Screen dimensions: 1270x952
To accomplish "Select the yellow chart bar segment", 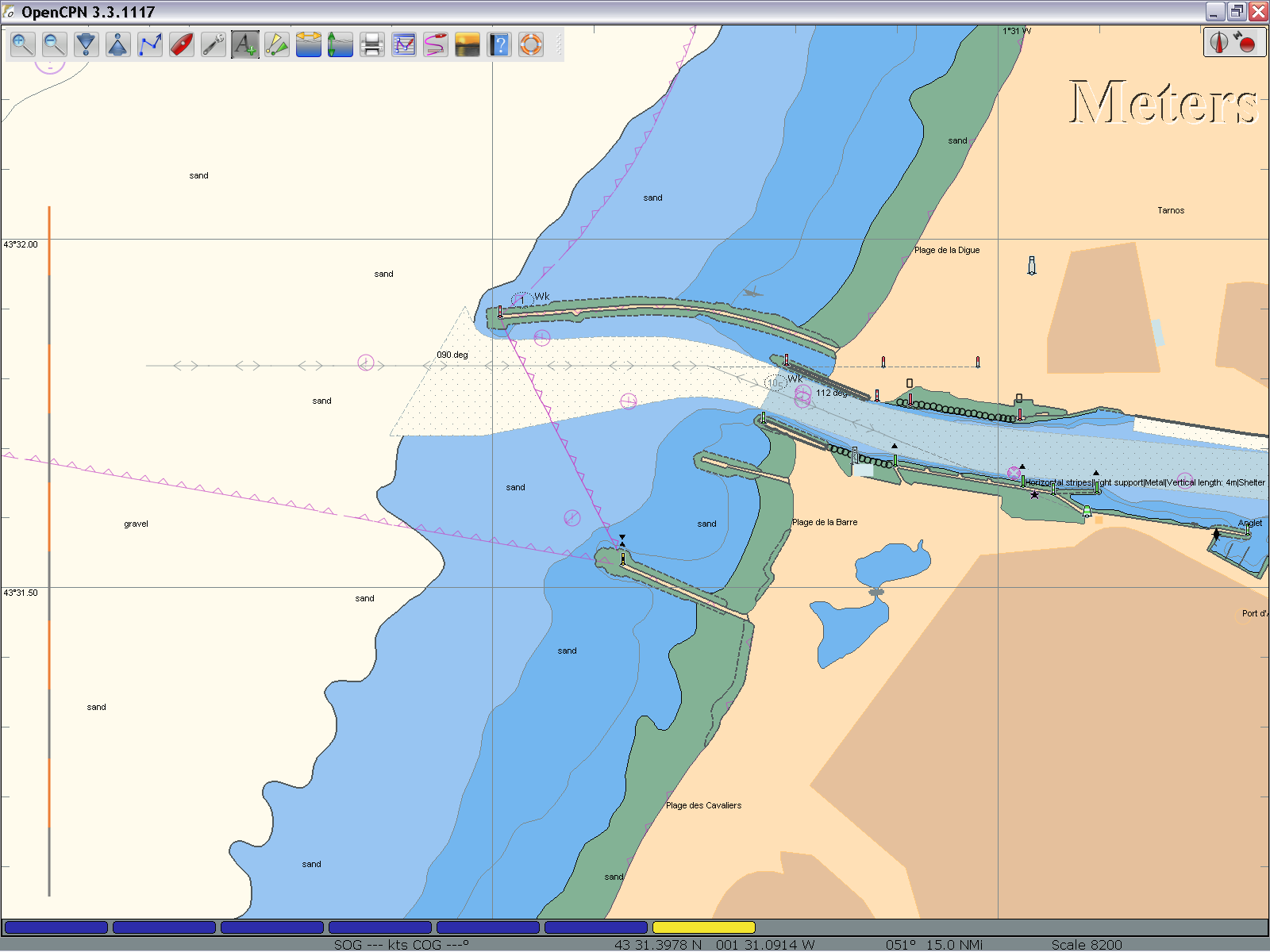I will pos(703,927).
